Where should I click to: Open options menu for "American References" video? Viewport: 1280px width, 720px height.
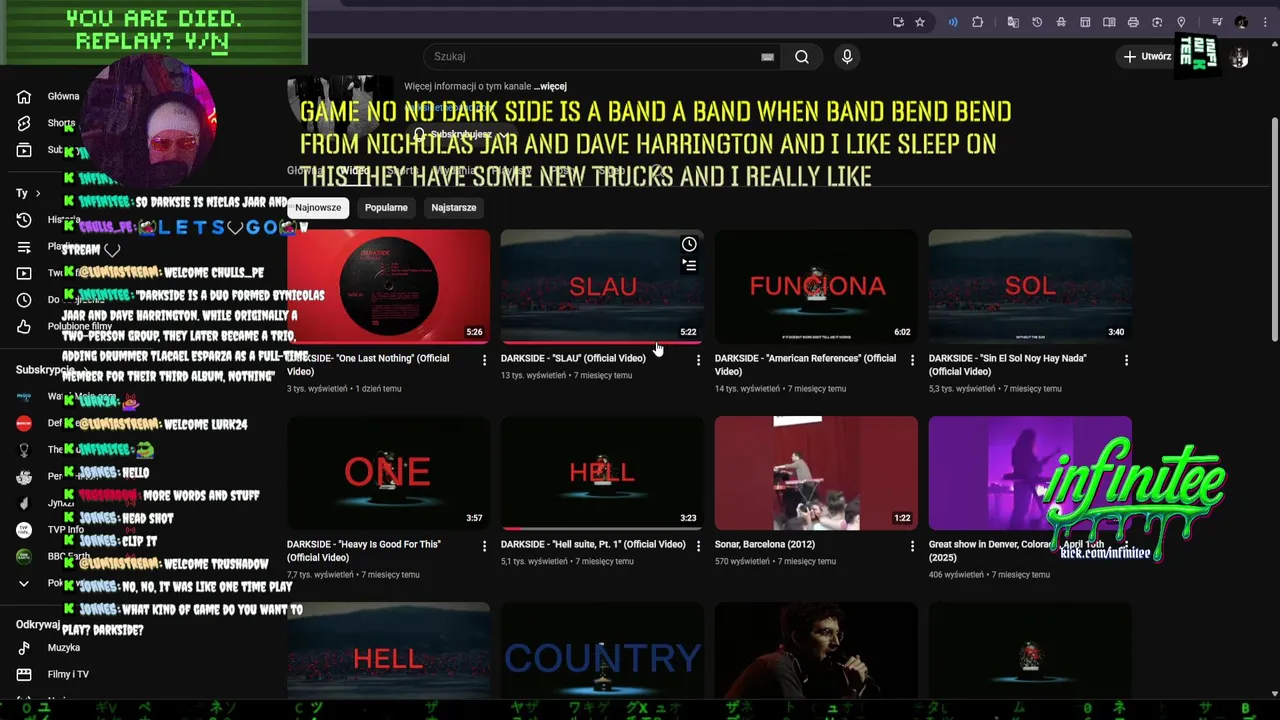click(x=912, y=360)
